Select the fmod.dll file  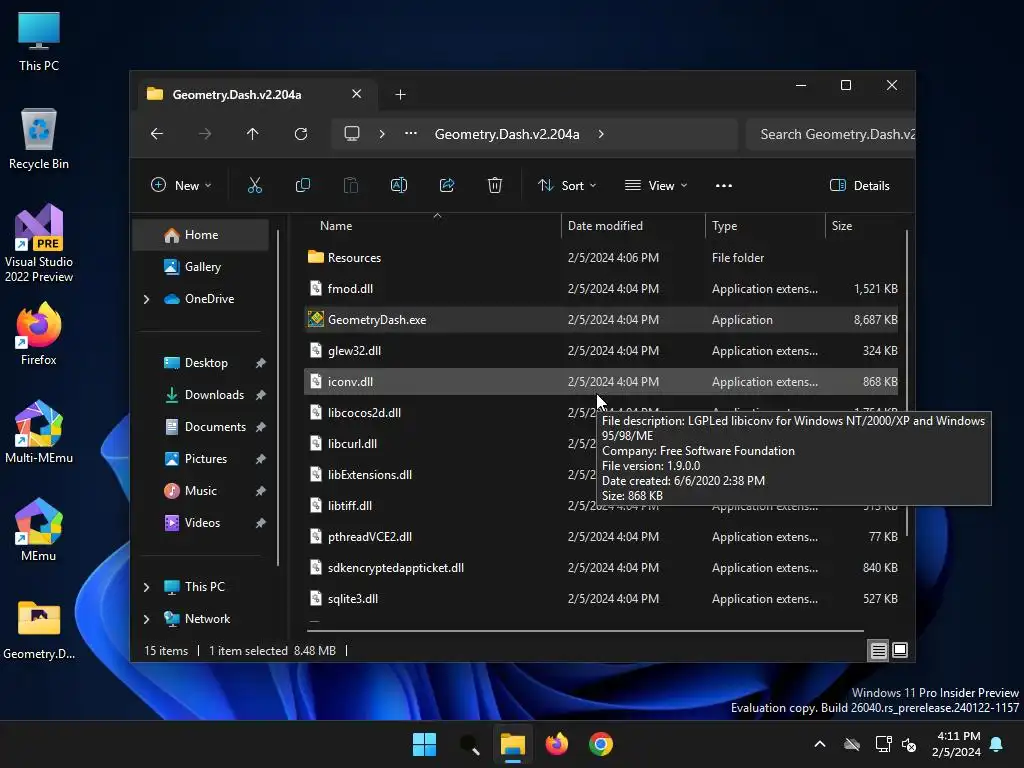(601, 289)
